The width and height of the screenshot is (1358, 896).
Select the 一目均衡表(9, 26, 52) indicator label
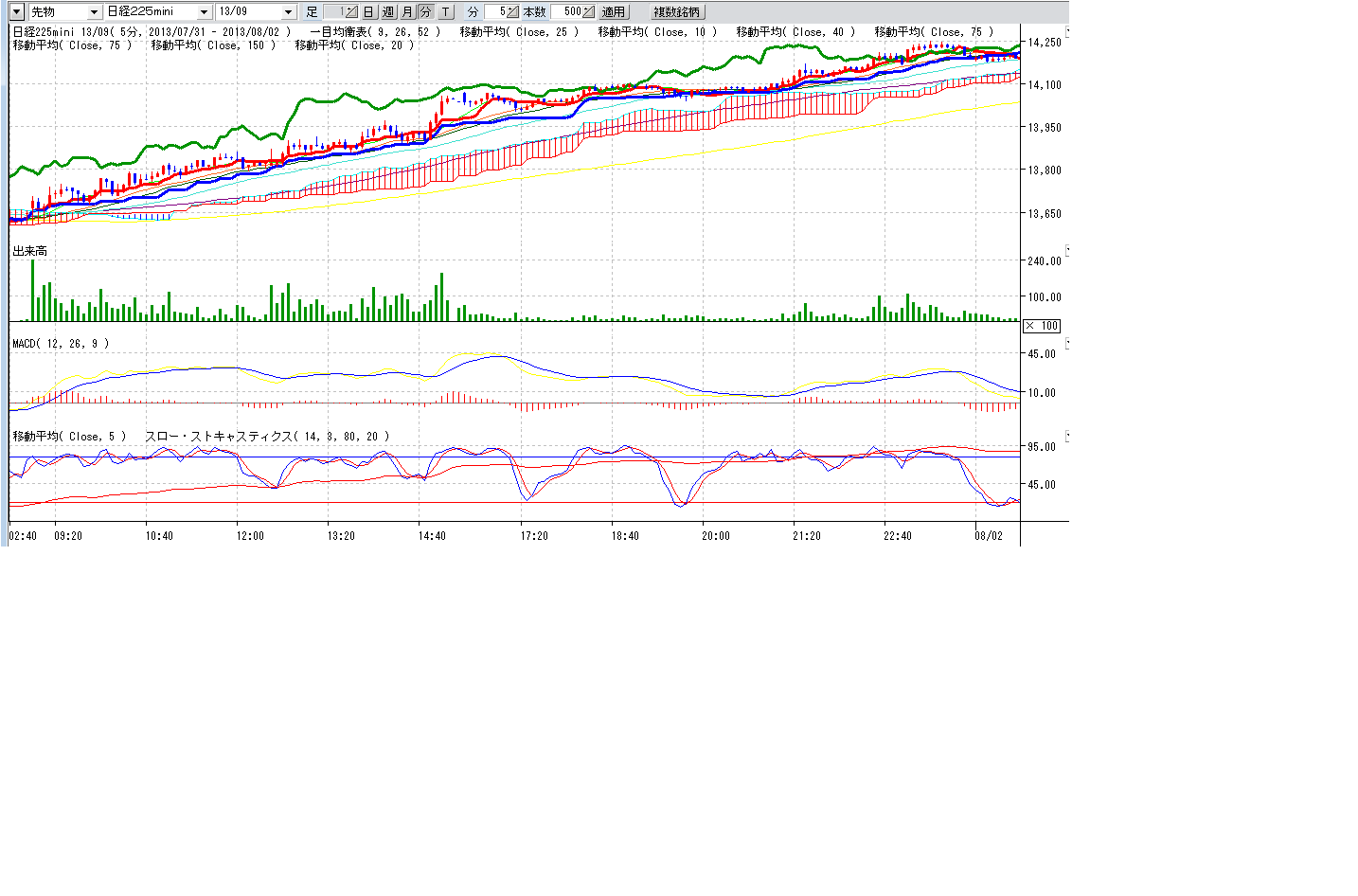(x=375, y=32)
